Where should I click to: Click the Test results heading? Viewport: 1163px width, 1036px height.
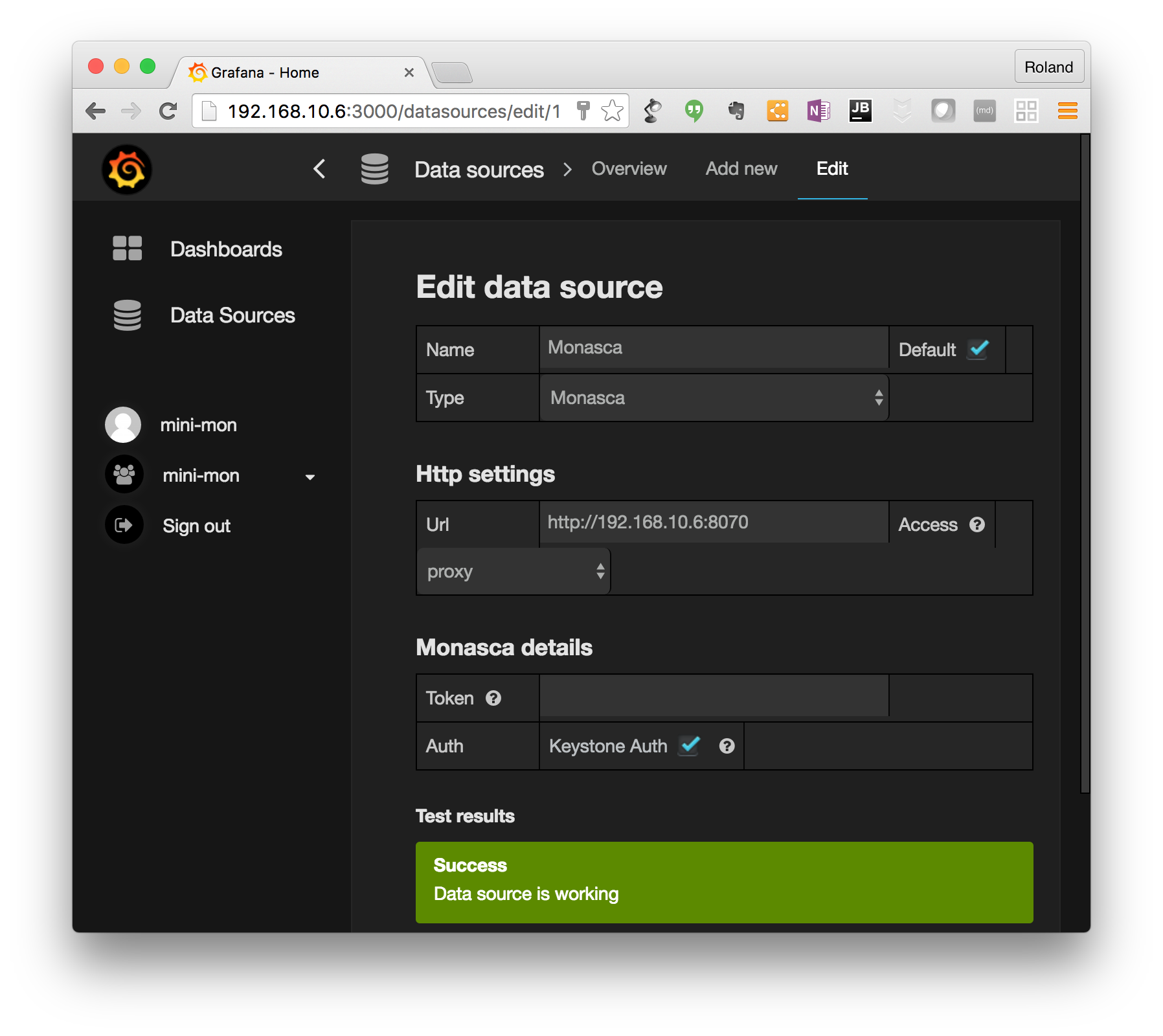pyautogui.click(x=465, y=816)
